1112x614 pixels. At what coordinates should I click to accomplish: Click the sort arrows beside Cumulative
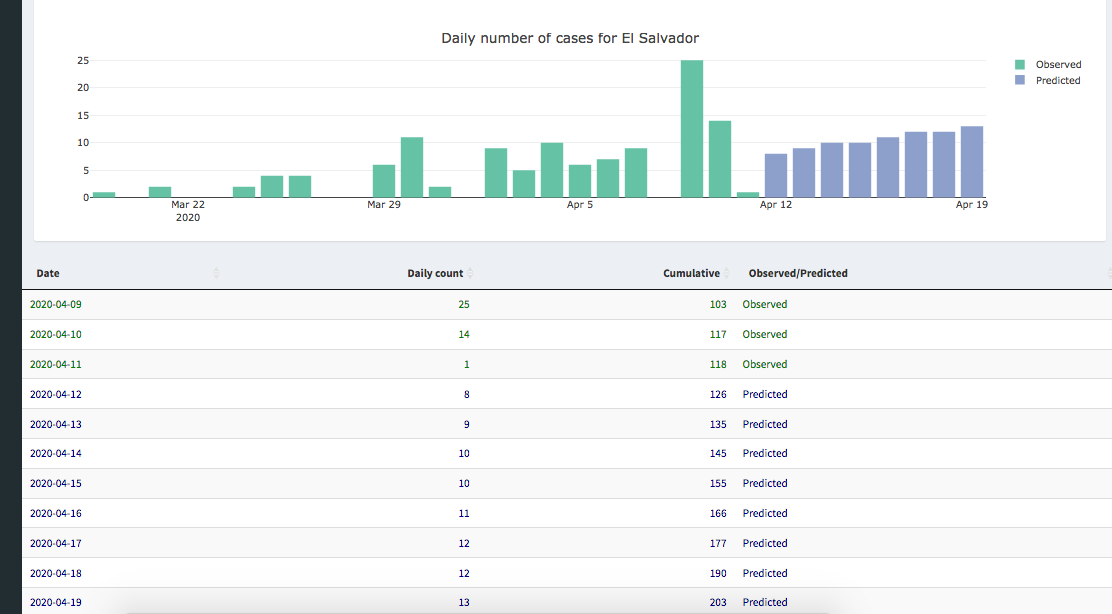pos(727,273)
